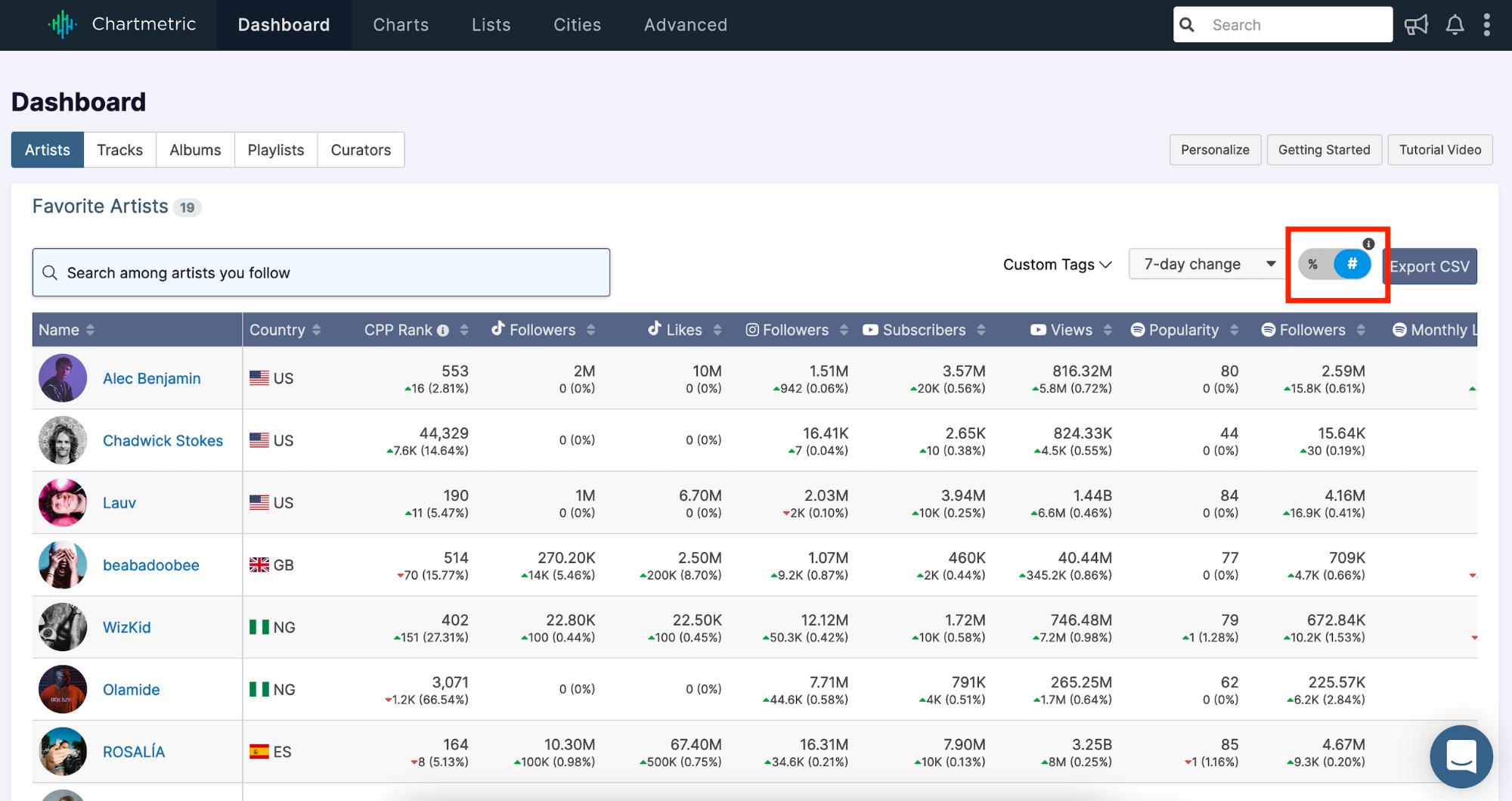The width and height of the screenshot is (1512, 801).
Task: Expand the Custom Tags dropdown
Action: tap(1057, 265)
